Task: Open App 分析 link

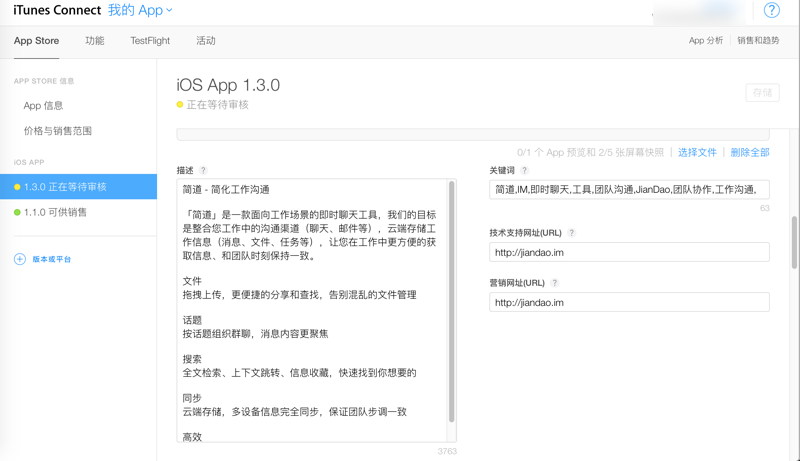Action: (706, 41)
